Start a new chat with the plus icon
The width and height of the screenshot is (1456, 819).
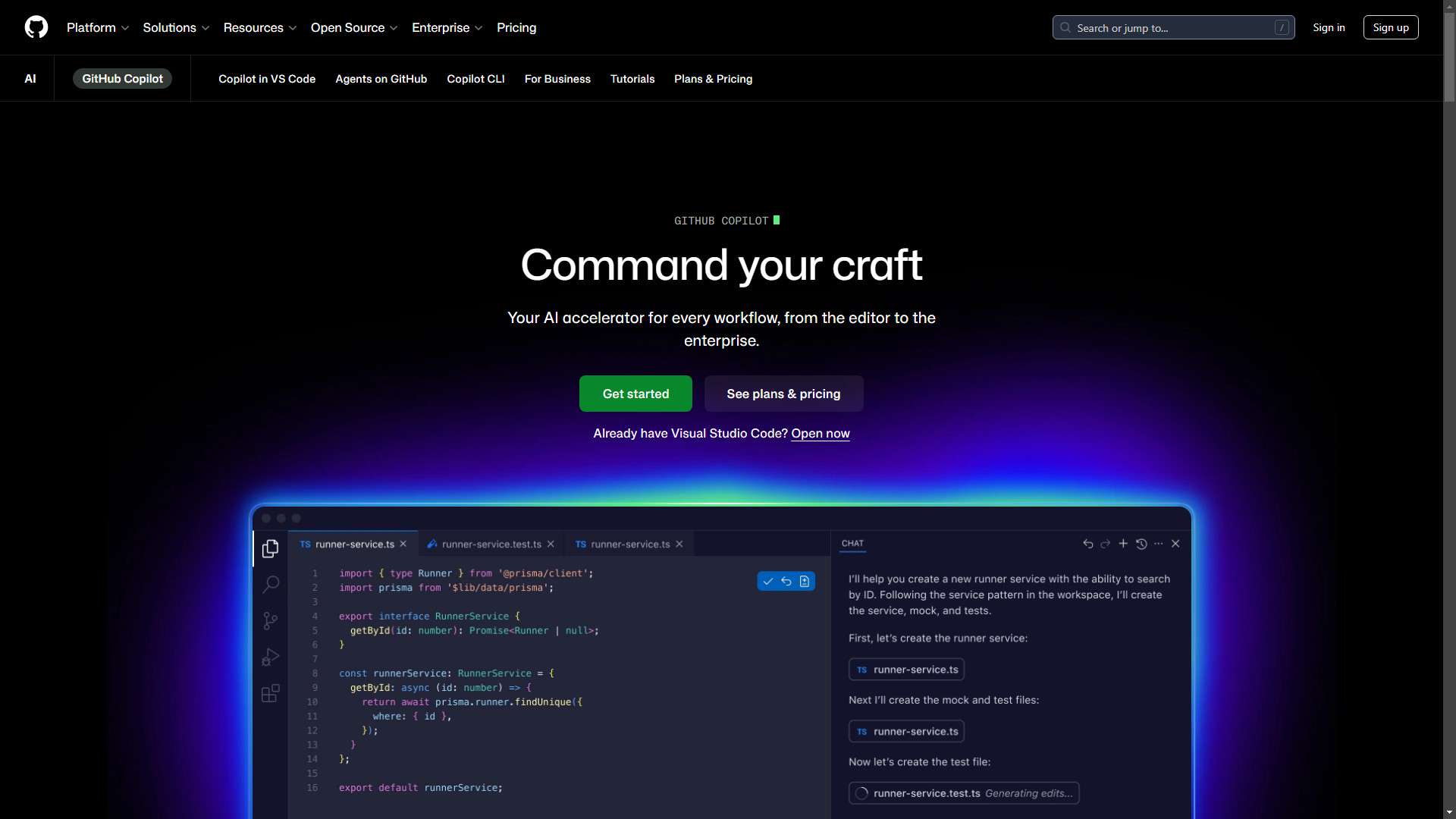tap(1123, 544)
